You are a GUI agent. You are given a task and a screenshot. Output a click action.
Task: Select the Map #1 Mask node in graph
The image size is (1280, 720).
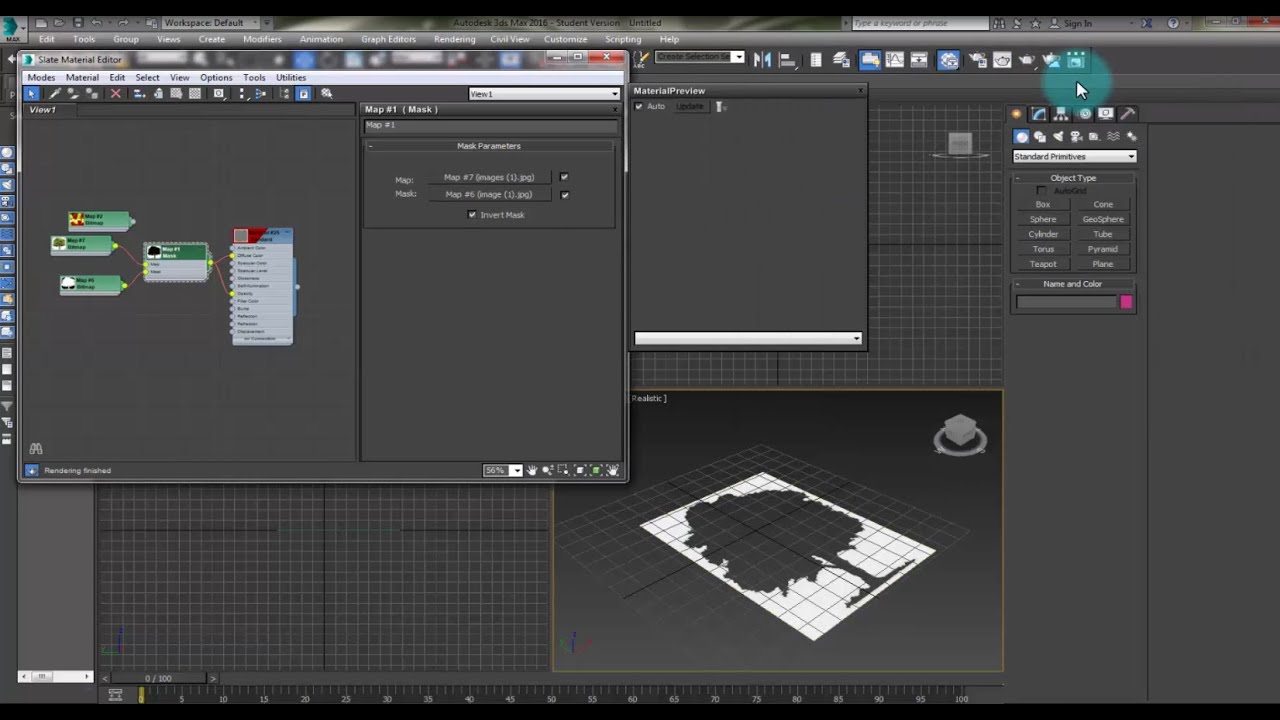tap(176, 261)
